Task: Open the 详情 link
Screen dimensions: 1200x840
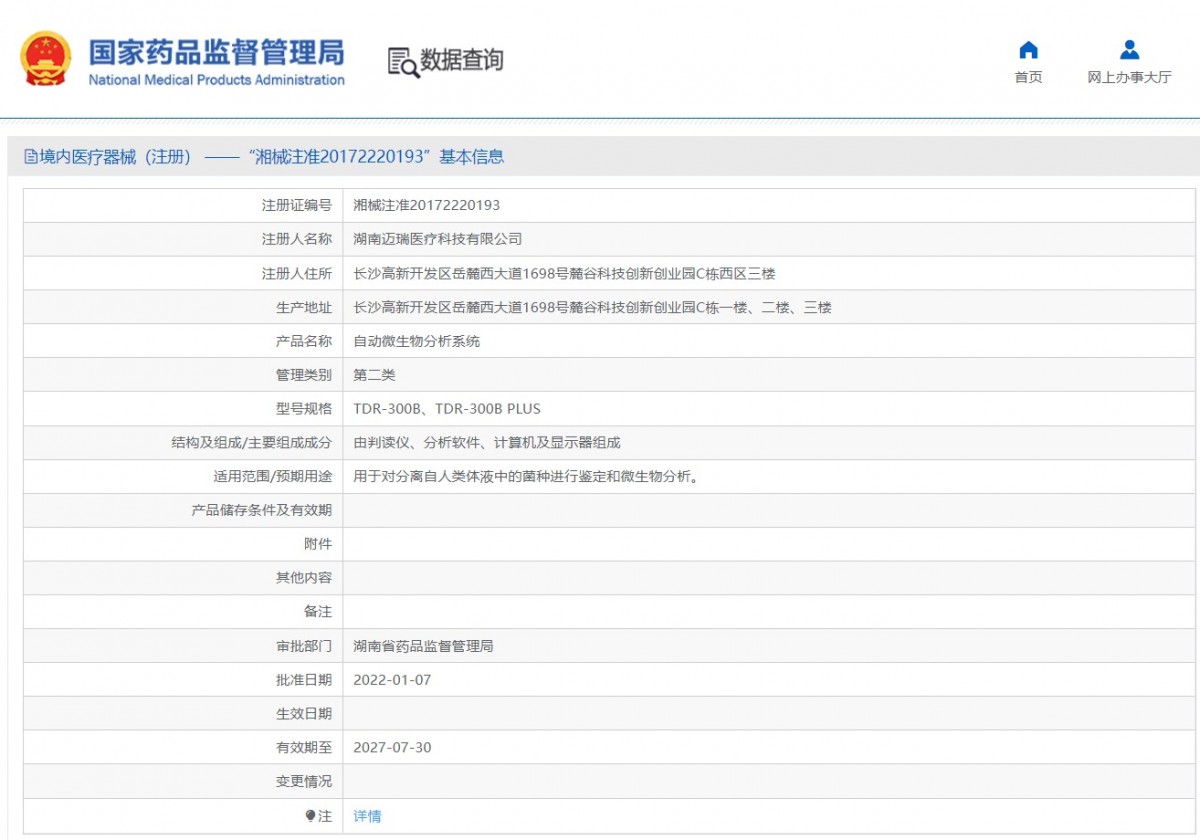Action: pyautogui.click(x=367, y=816)
